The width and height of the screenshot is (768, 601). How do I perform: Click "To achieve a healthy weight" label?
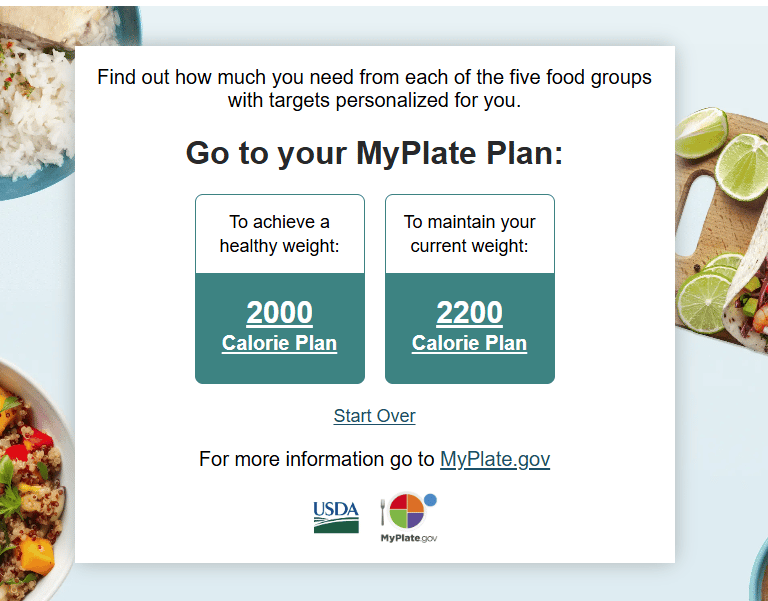(279, 234)
